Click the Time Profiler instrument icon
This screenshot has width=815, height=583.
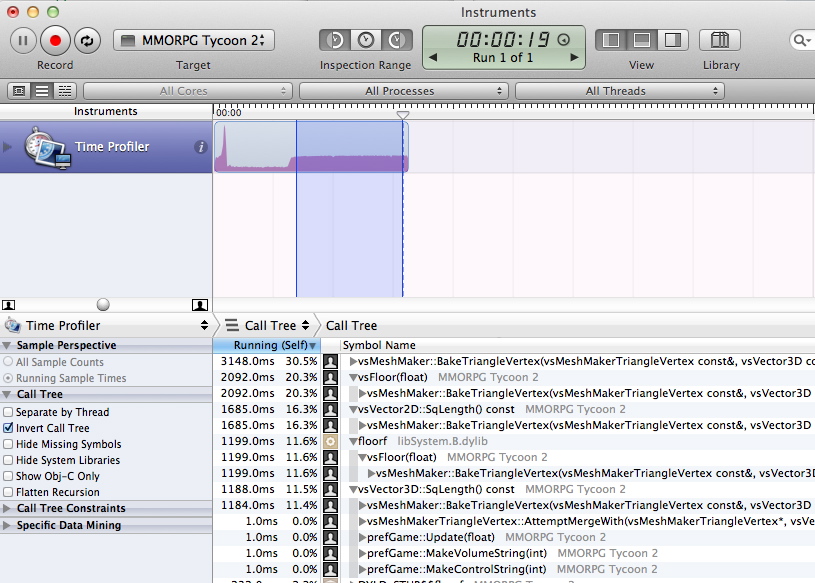coord(47,148)
